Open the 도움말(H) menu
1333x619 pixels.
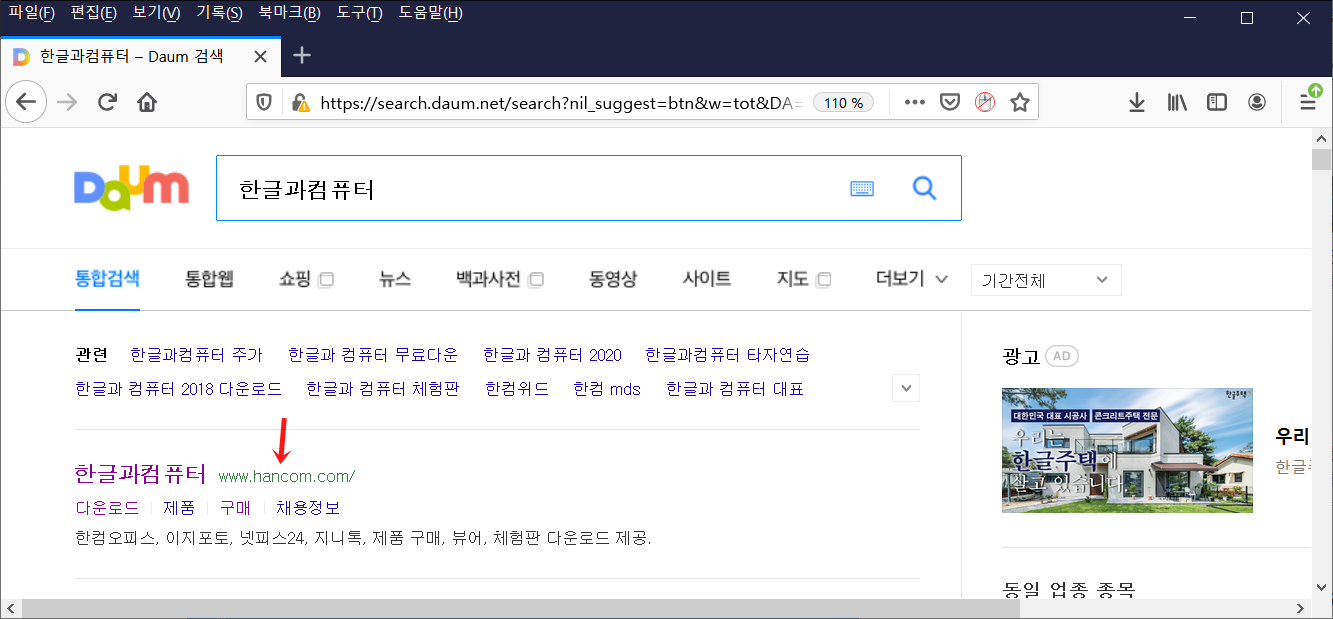pos(430,13)
